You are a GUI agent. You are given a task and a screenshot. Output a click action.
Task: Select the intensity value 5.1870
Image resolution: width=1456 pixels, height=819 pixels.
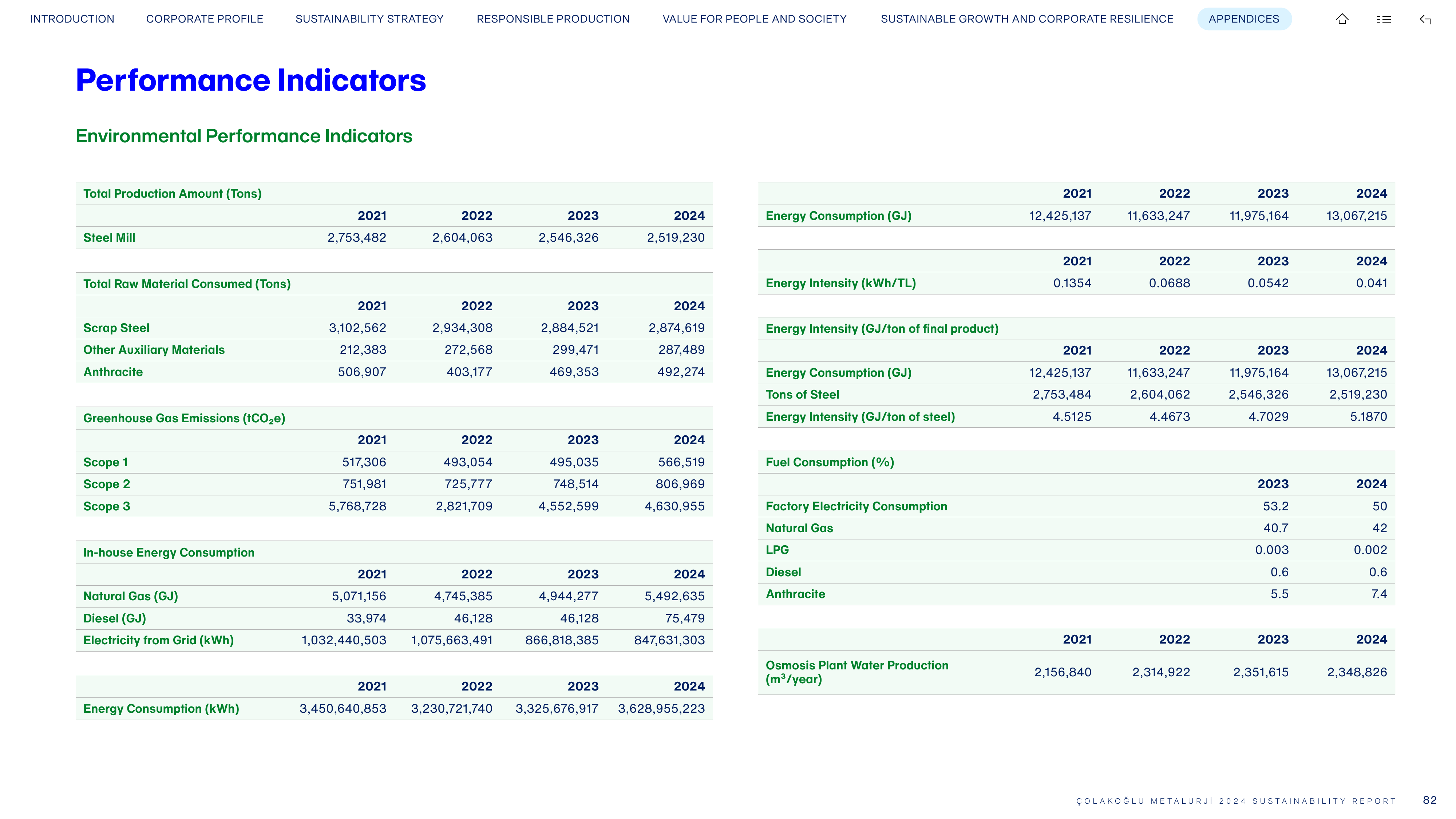[x=1369, y=417]
